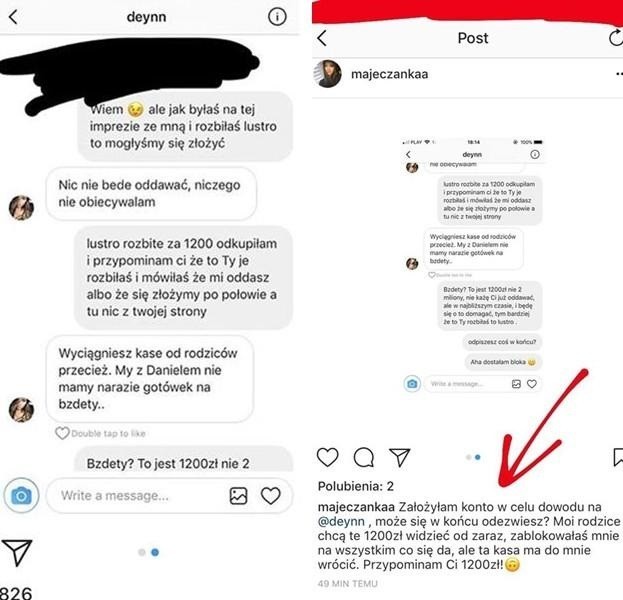Open the info icon beside deynn

point(277,17)
